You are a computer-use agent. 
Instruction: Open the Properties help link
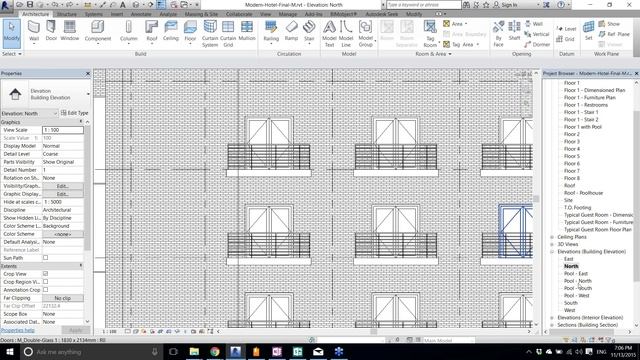point(18,330)
